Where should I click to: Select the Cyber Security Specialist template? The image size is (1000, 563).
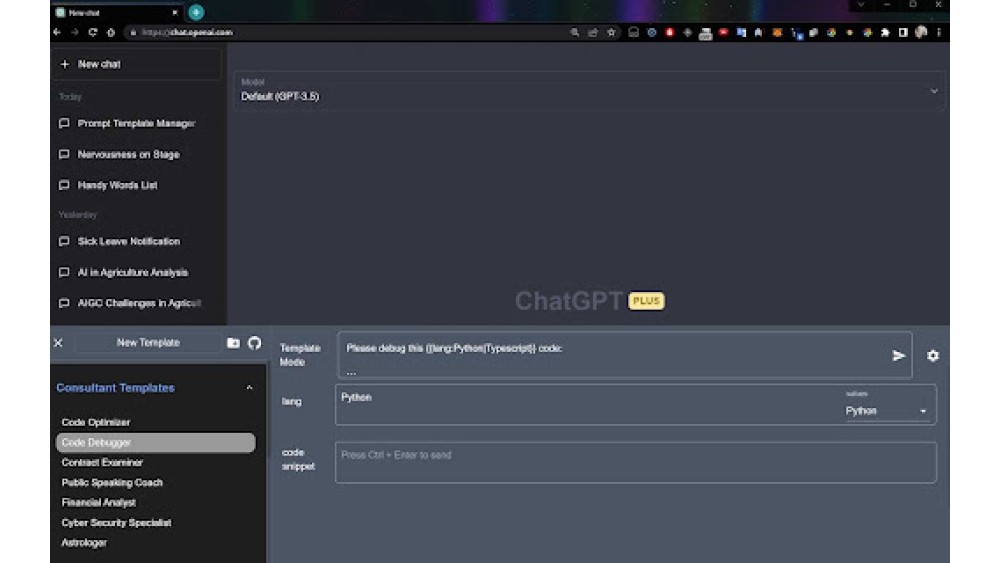(x=116, y=523)
